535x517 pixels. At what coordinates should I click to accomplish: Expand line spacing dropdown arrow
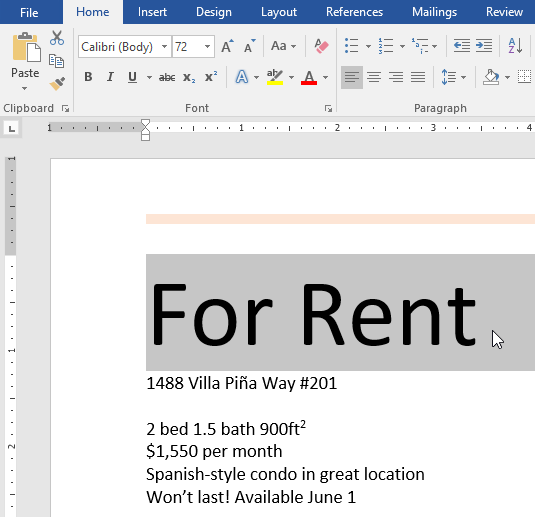point(463,77)
